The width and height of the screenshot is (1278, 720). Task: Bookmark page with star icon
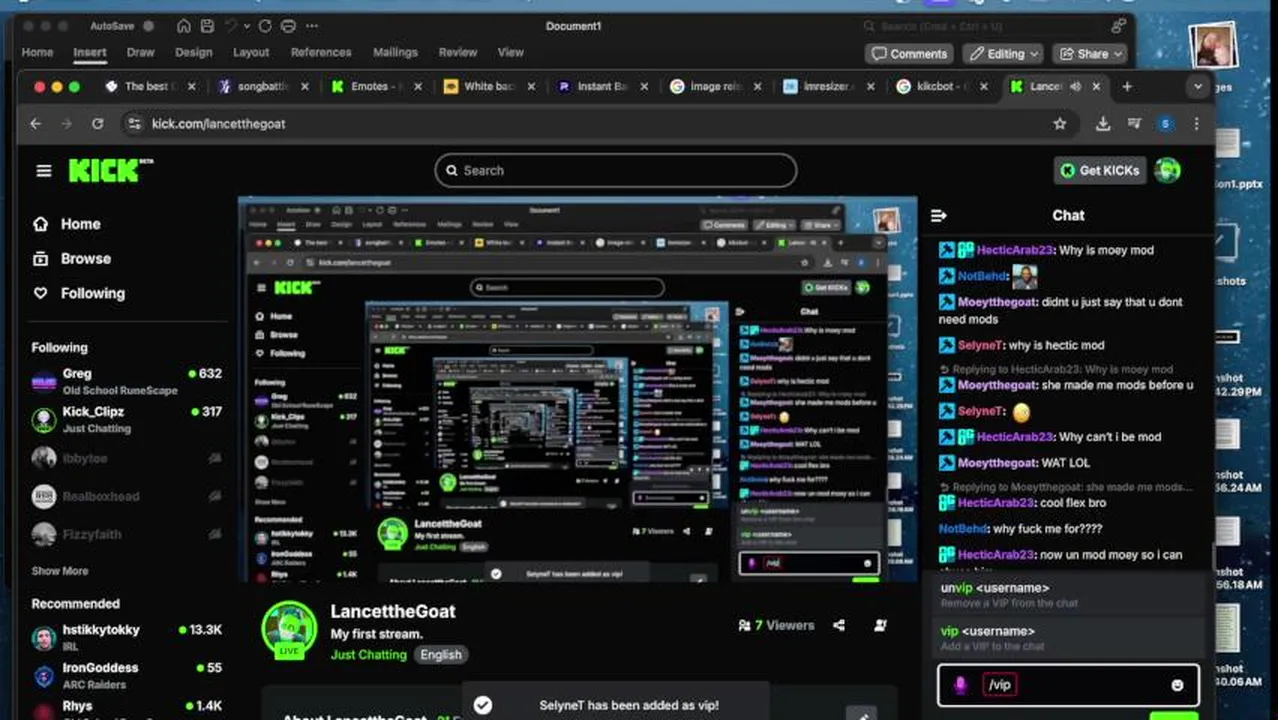[x=1060, y=124]
